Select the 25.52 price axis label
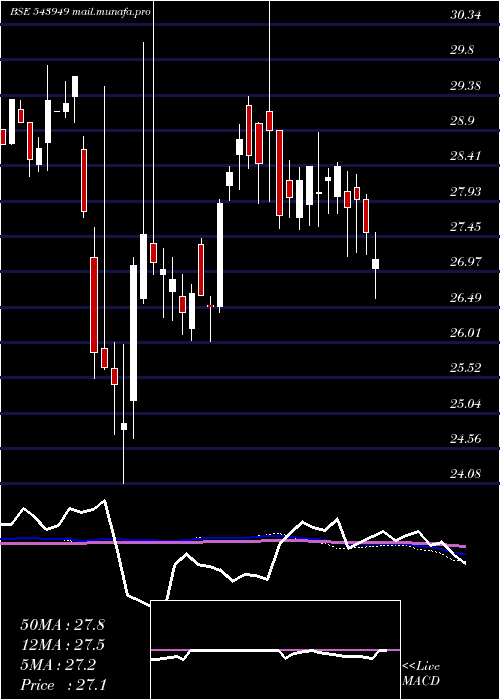The width and height of the screenshot is (500, 700). 466,368
